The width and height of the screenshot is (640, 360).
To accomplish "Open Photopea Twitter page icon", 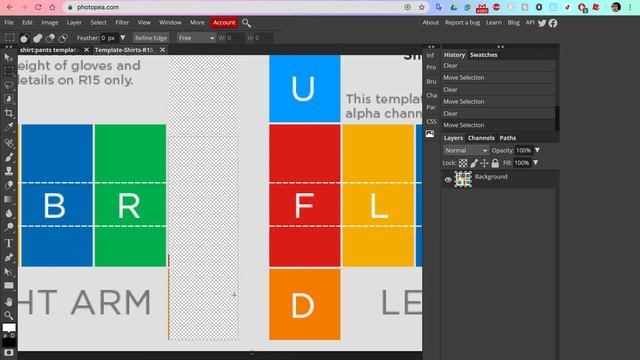I will coord(542,23).
